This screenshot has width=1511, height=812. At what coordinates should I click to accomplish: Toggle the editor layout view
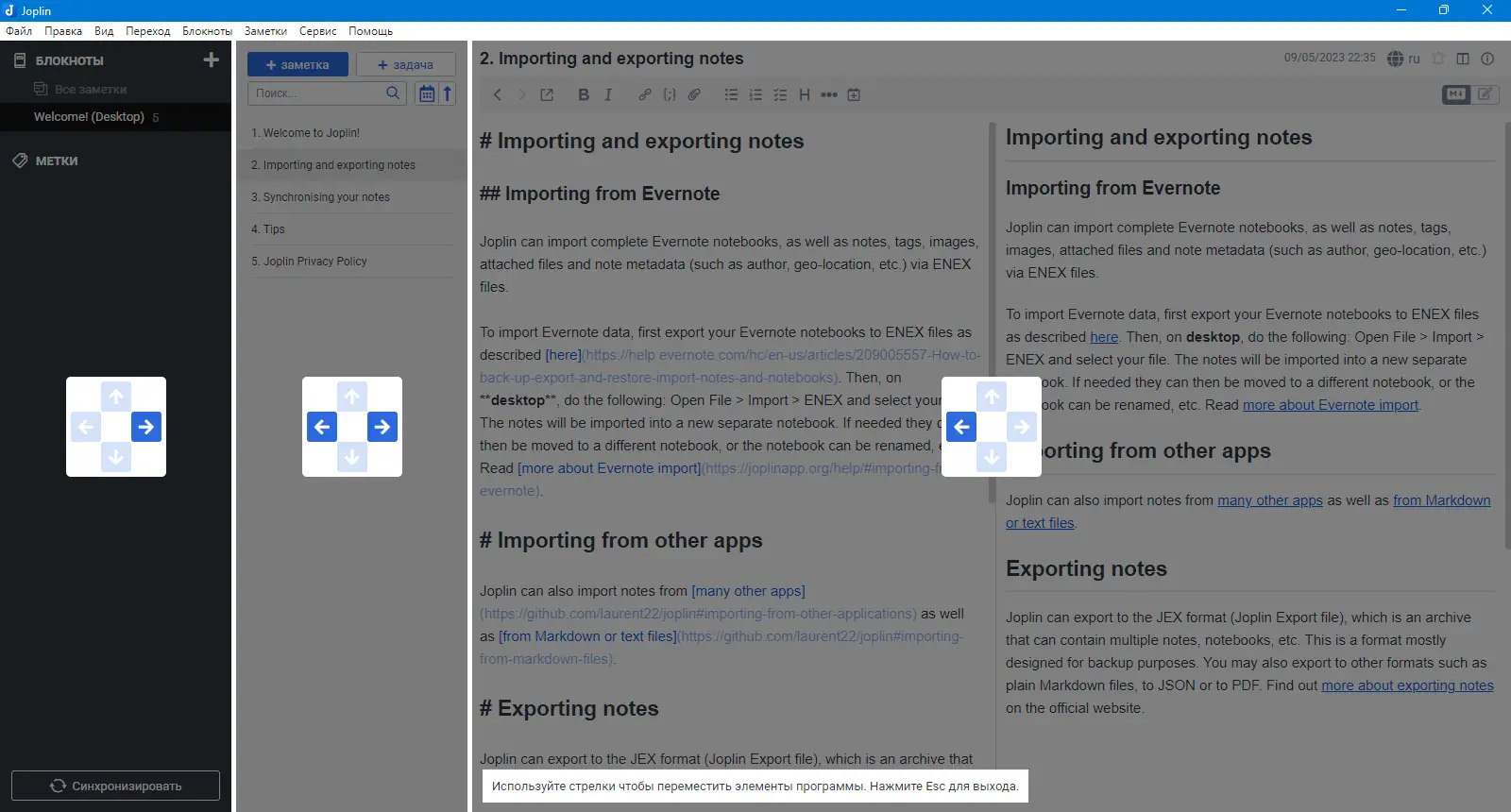[1463, 59]
